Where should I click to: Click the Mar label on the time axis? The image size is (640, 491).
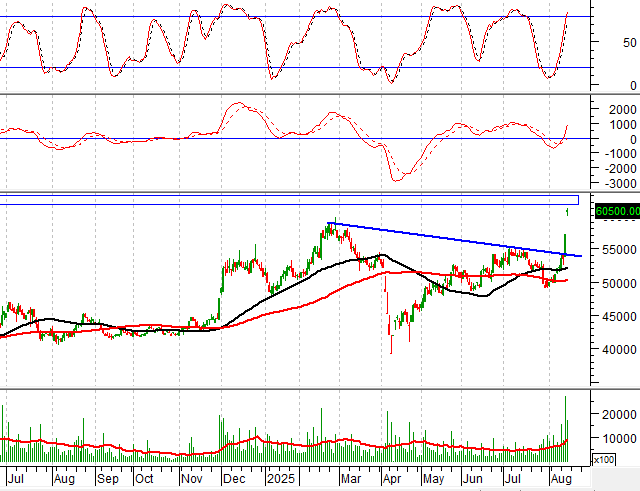(349, 479)
